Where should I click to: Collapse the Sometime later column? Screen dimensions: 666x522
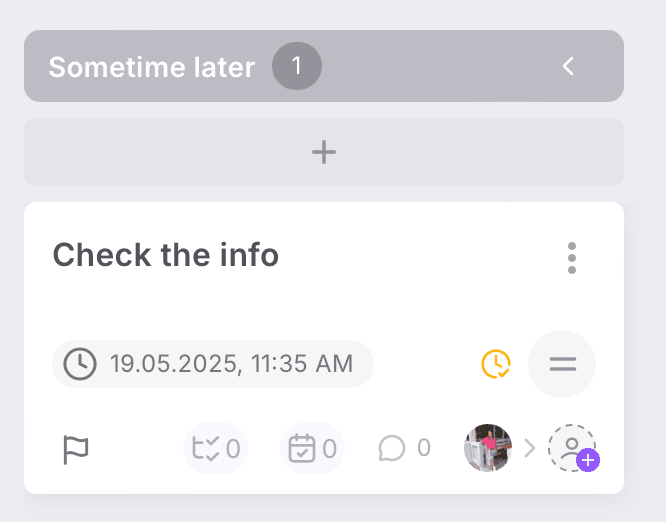pyautogui.click(x=568, y=67)
